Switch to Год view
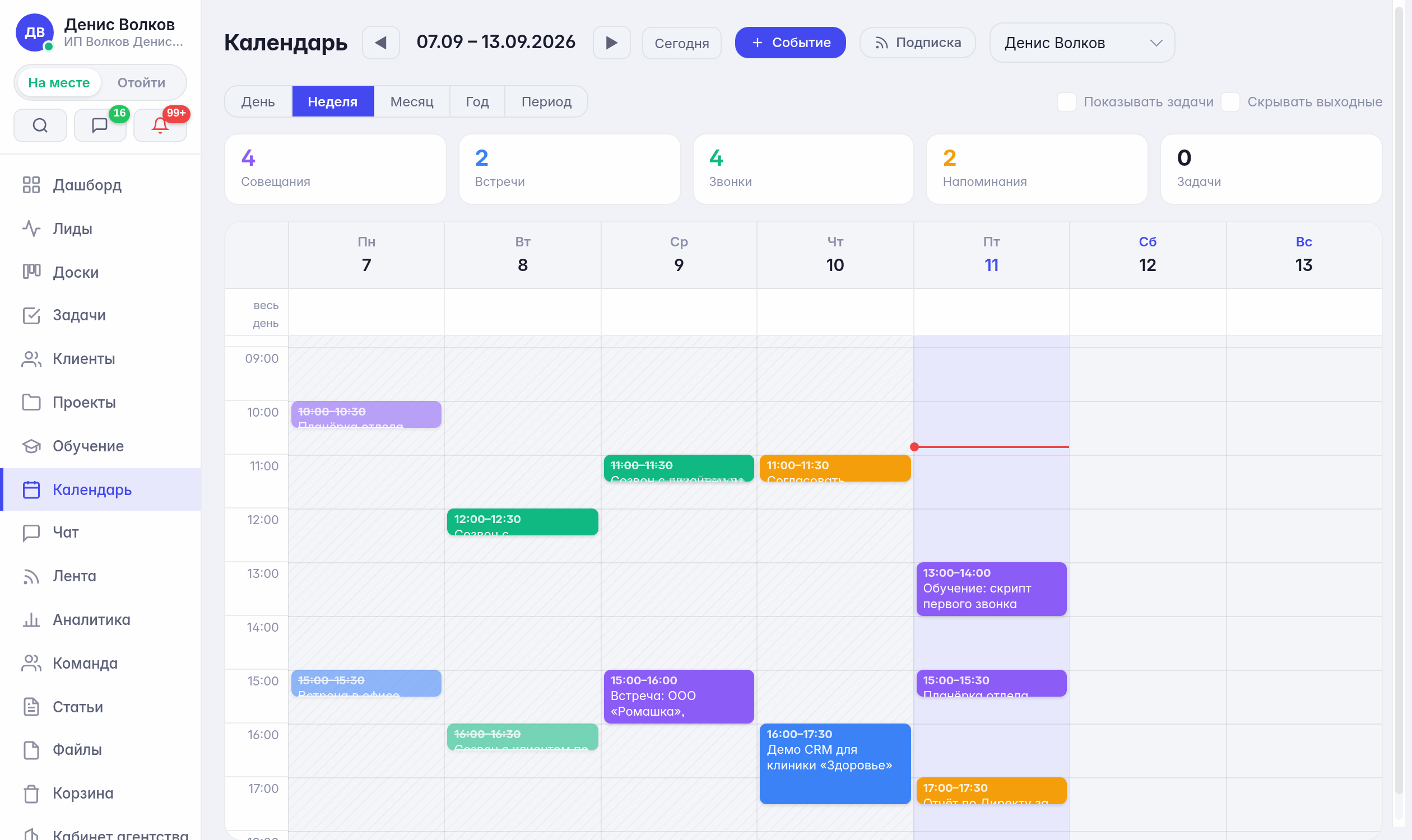Viewport: 1412px width, 840px height. [477, 102]
